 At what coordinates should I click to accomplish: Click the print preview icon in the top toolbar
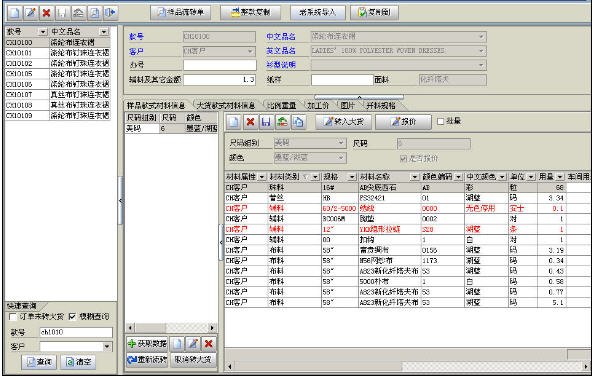(x=94, y=13)
